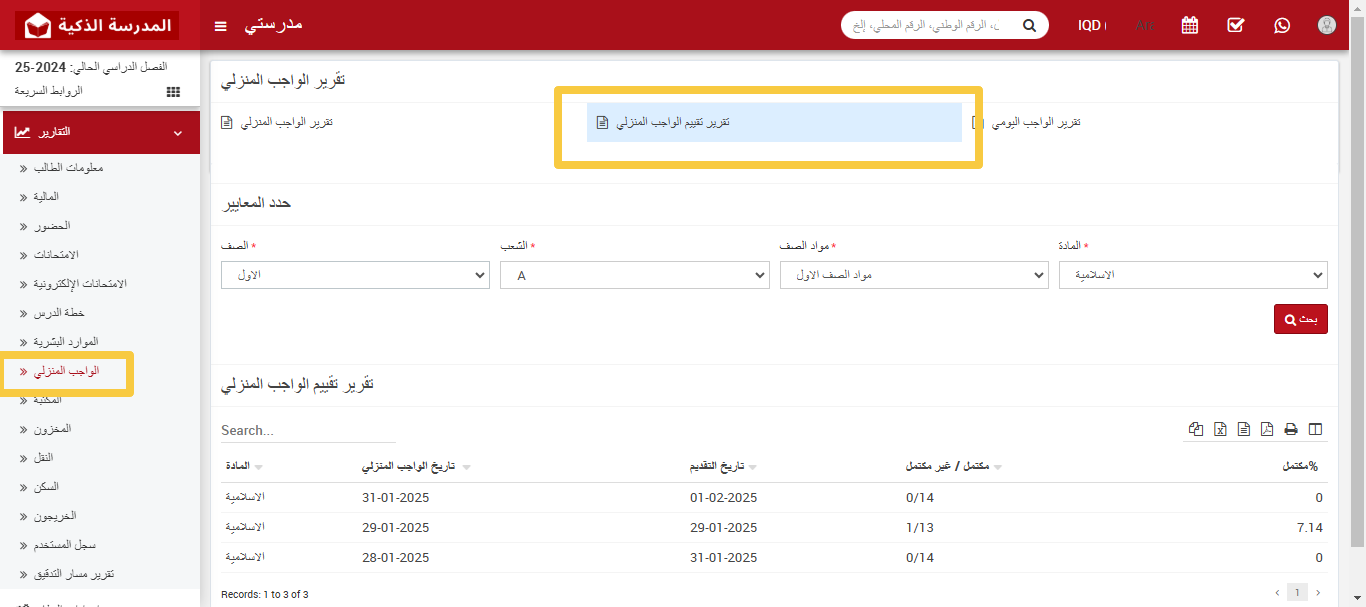Open WhatsApp icon in the top bar
The height and width of the screenshot is (607, 1366).
tap(1282, 25)
